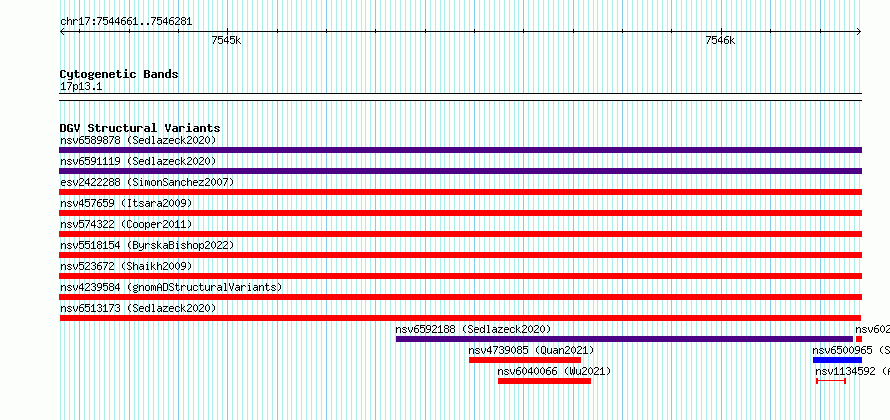Image resolution: width=890 pixels, height=420 pixels.
Task: Click the 'Cytogenetic Bands' track title
Action: [119, 74]
